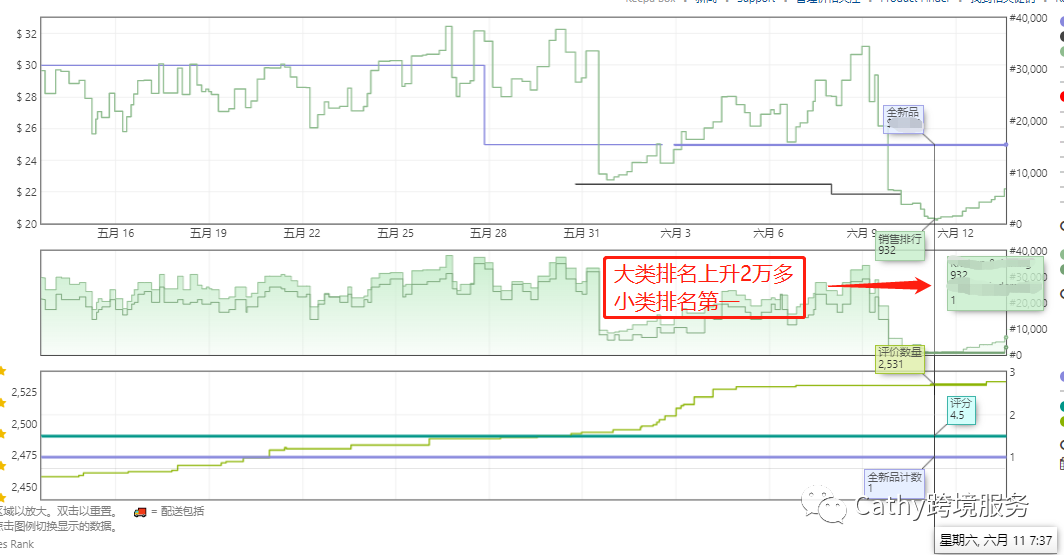Click the 六月 3 date marker on axis

coord(675,233)
